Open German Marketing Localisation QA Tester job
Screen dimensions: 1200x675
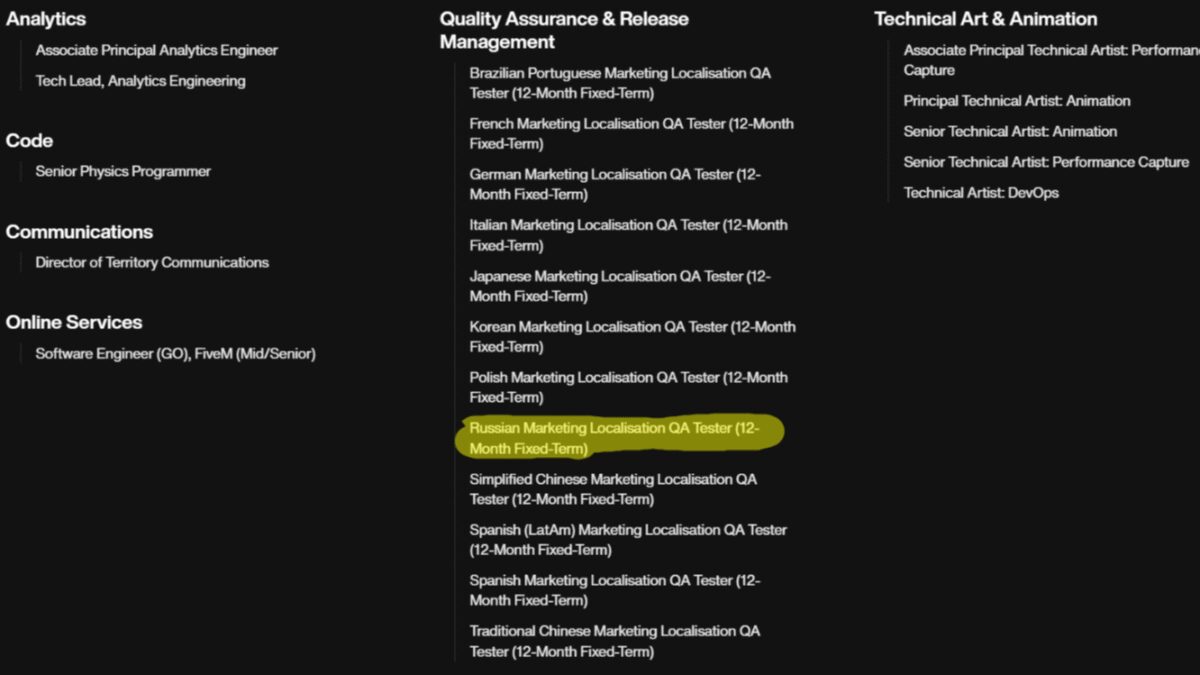pyautogui.click(x=615, y=184)
